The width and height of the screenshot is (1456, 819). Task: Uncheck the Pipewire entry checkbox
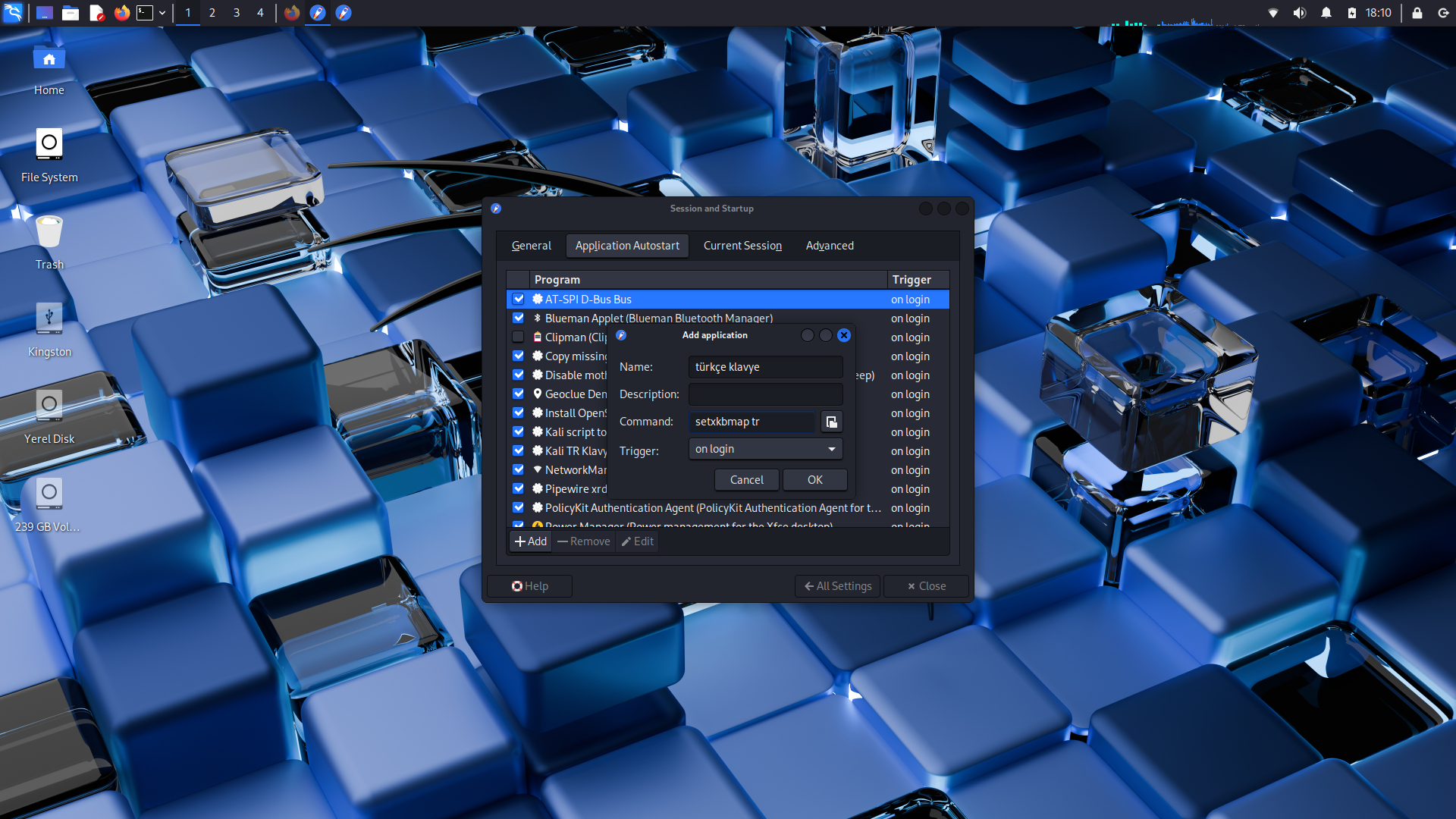tap(518, 489)
